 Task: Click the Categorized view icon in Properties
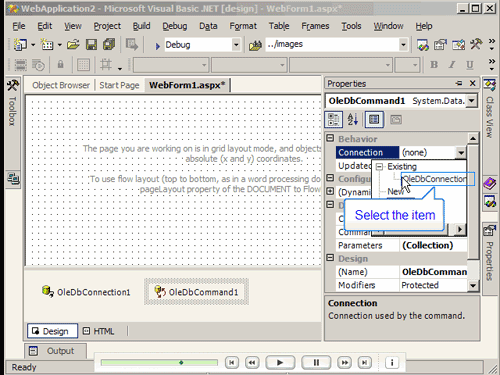[334, 119]
